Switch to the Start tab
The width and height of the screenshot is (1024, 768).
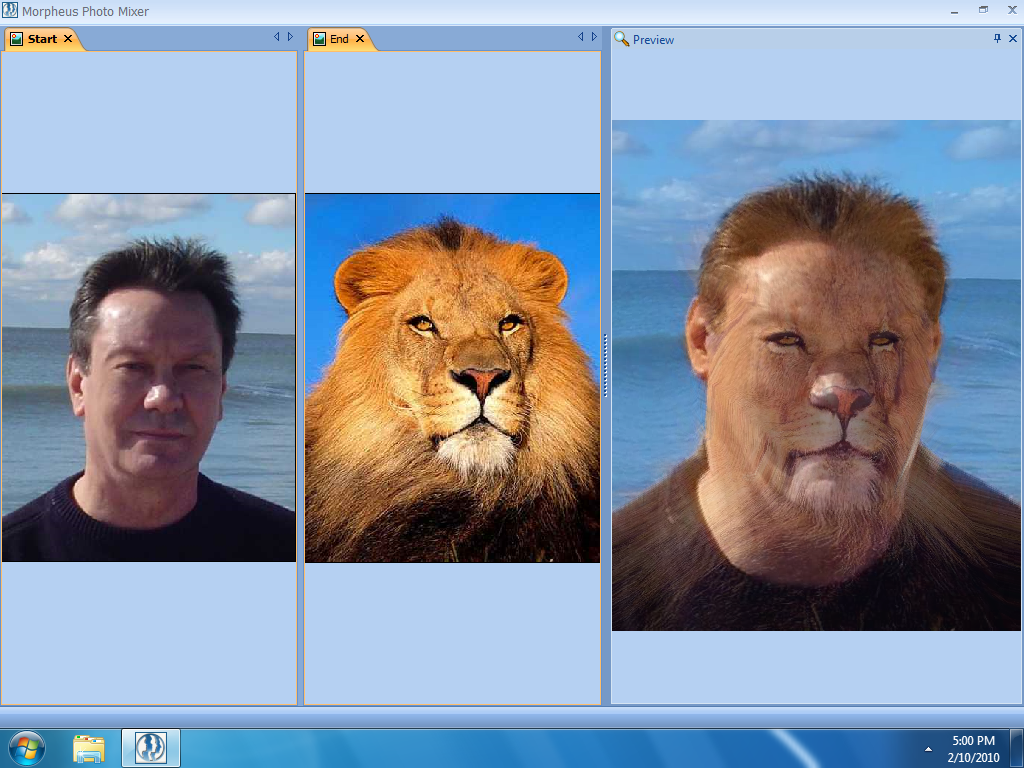coord(43,39)
